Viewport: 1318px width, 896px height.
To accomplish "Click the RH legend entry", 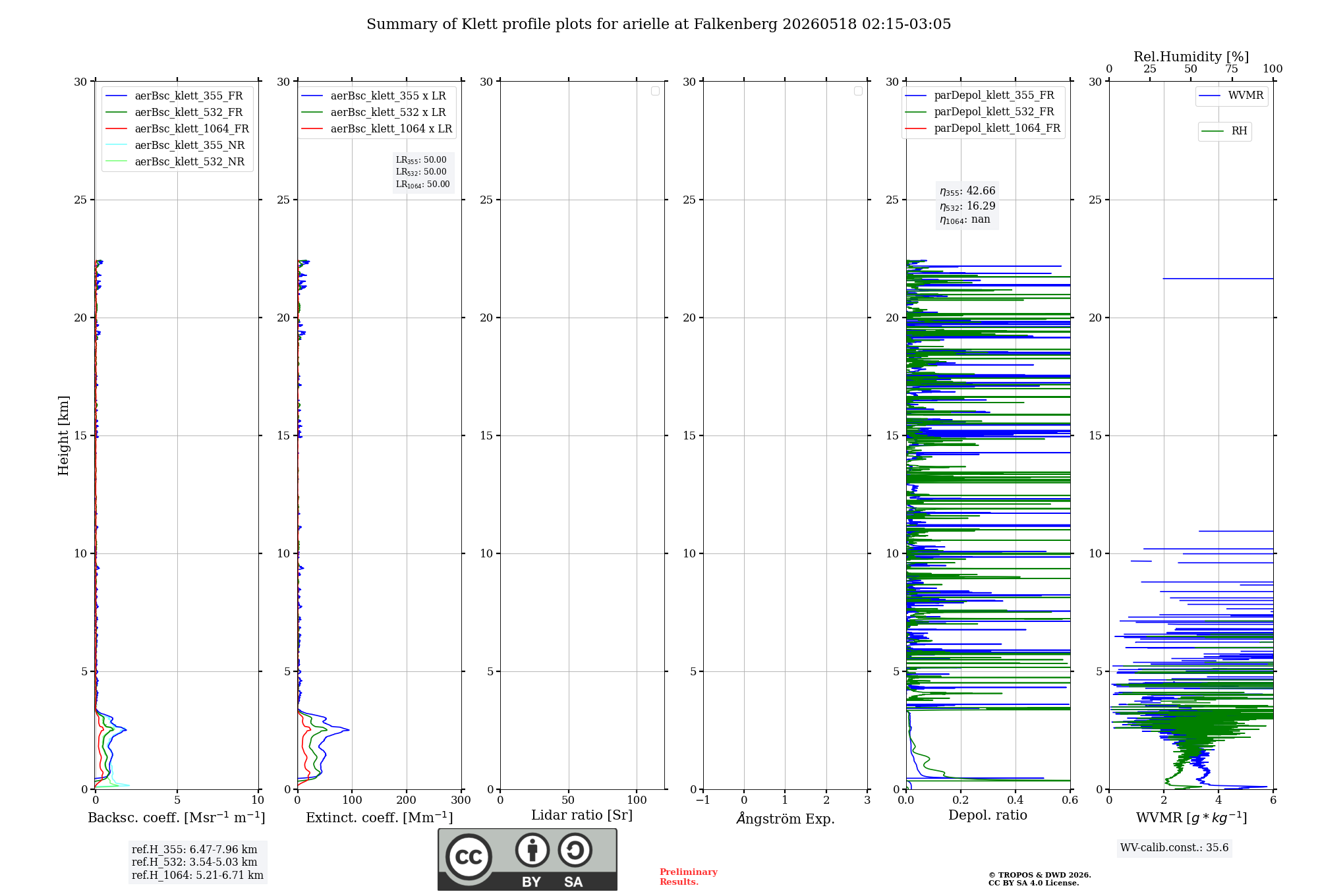I will [1225, 131].
